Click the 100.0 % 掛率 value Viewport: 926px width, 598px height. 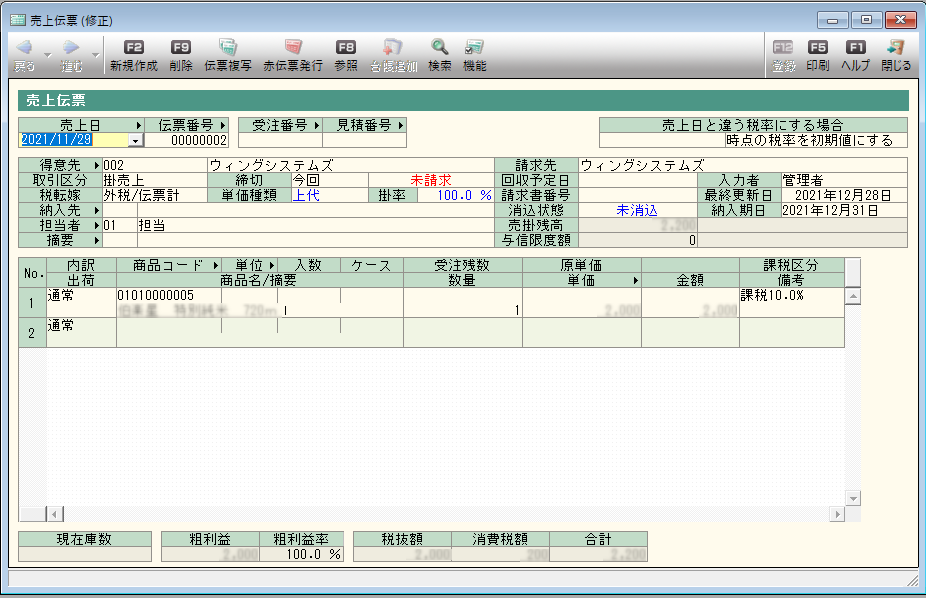coord(464,195)
